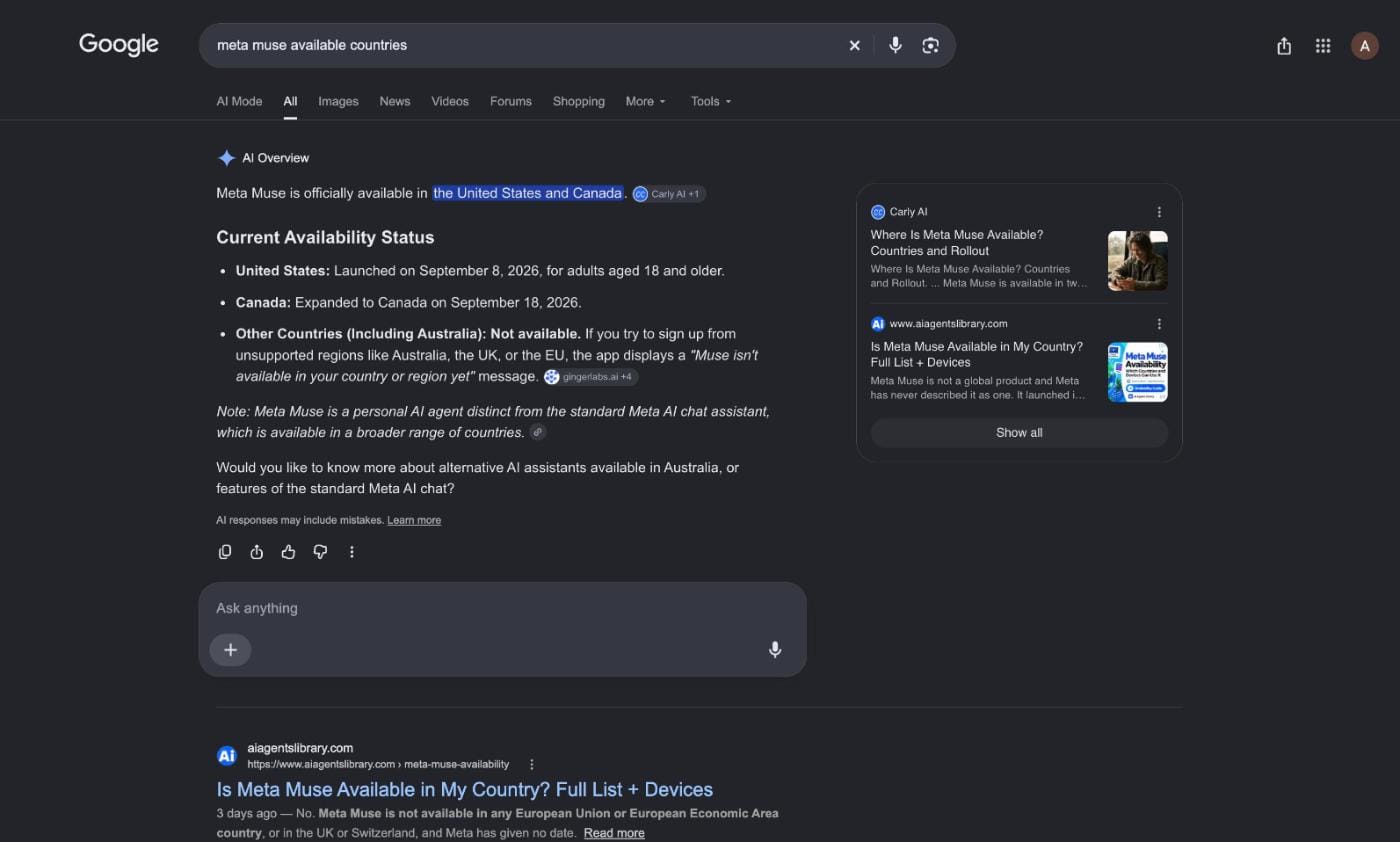Use the microphone in the Ask anything box
The width and height of the screenshot is (1400, 842).
[x=775, y=650]
